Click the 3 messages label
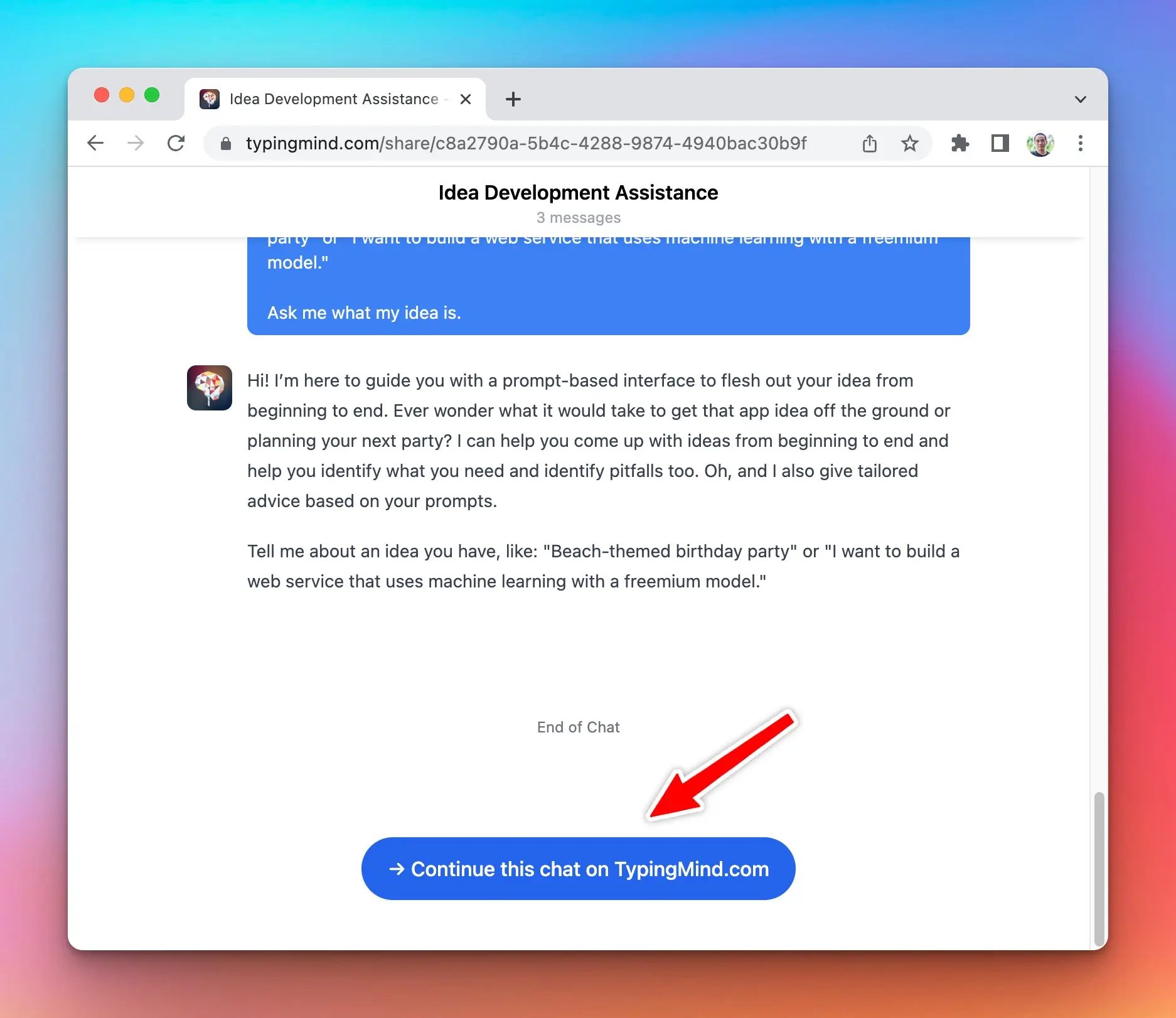Viewport: 1176px width, 1018px height. (x=579, y=218)
